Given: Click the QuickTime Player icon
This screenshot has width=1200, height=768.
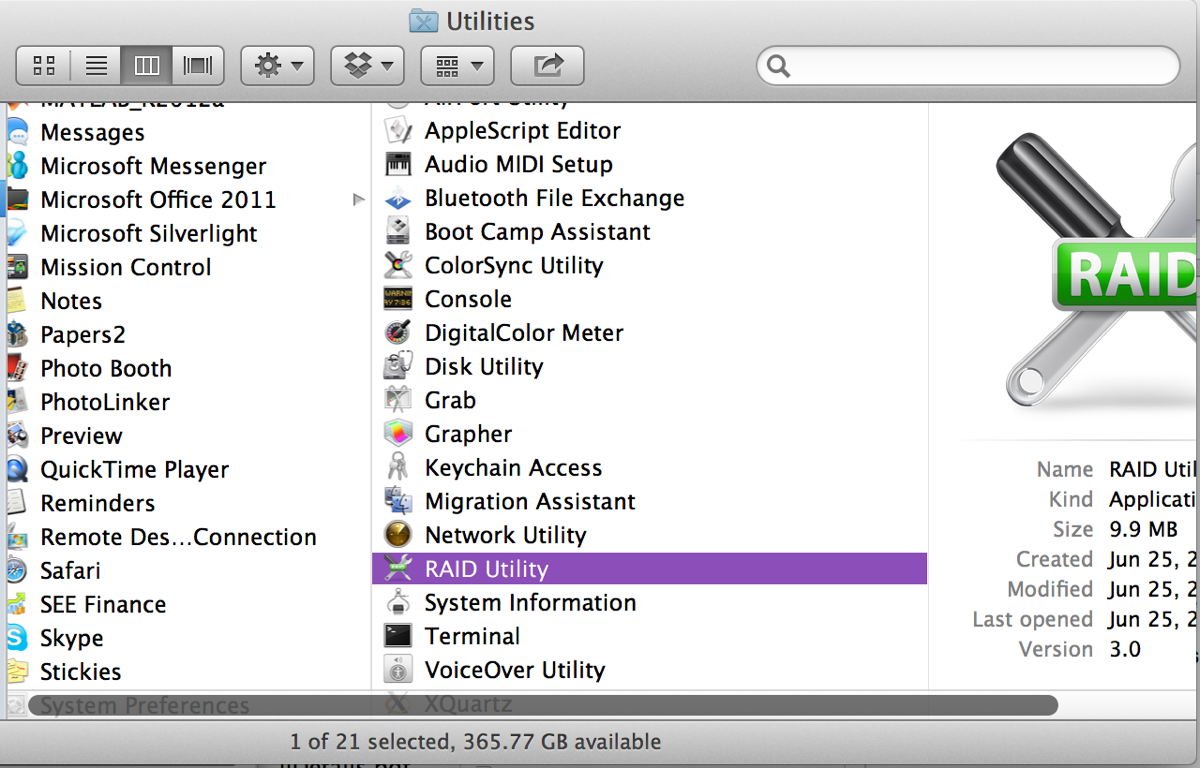Looking at the screenshot, I should click(x=17, y=470).
